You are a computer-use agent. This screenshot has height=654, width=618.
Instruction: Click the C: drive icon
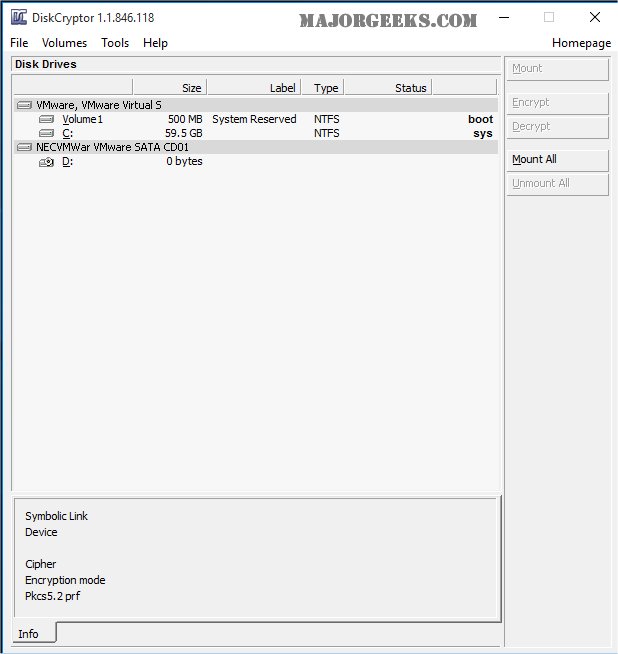point(46,133)
